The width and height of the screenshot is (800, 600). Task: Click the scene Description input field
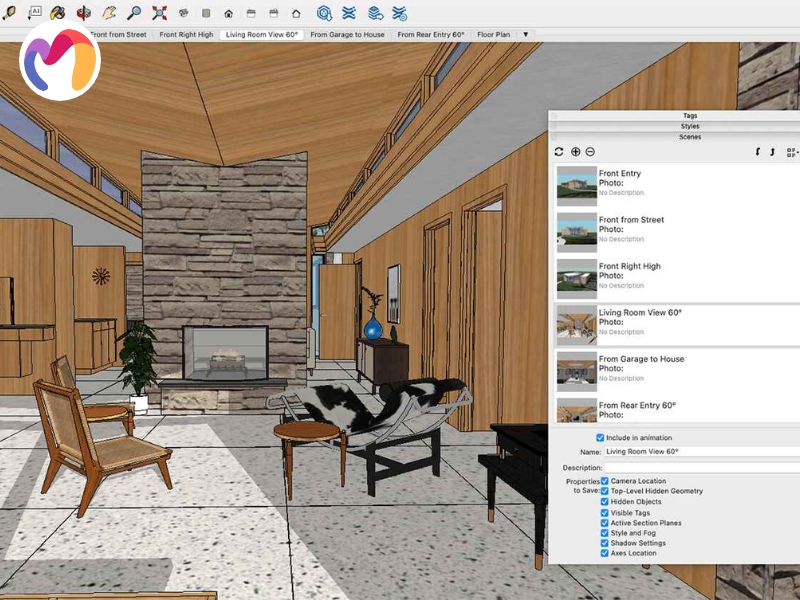pos(702,468)
